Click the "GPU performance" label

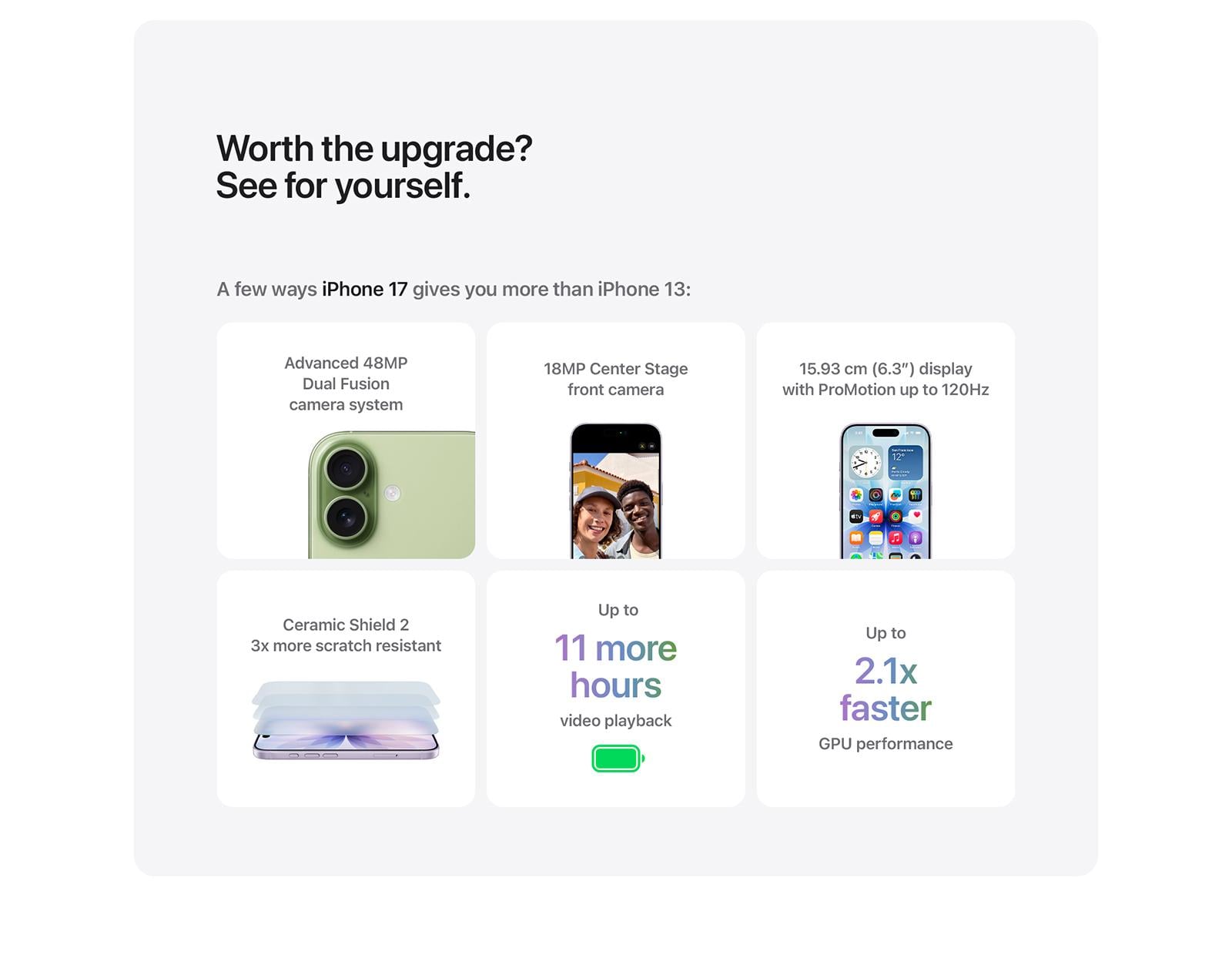(x=885, y=744)
